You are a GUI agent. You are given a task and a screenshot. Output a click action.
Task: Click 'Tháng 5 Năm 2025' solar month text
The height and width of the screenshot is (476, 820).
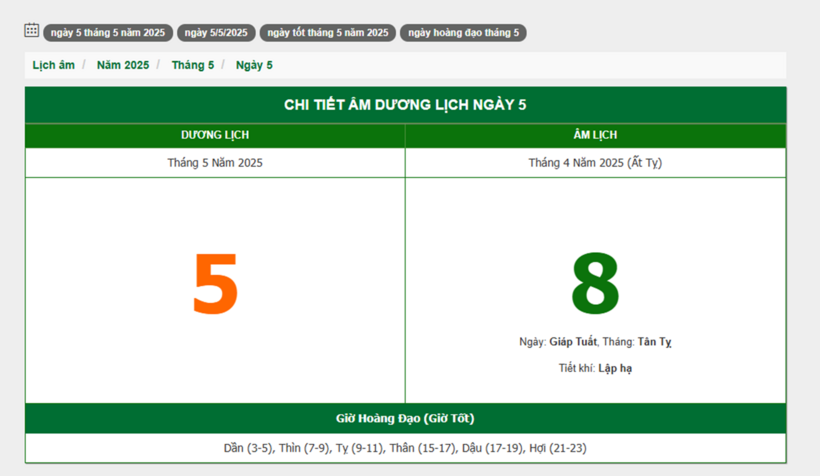(x=215, y=162)
